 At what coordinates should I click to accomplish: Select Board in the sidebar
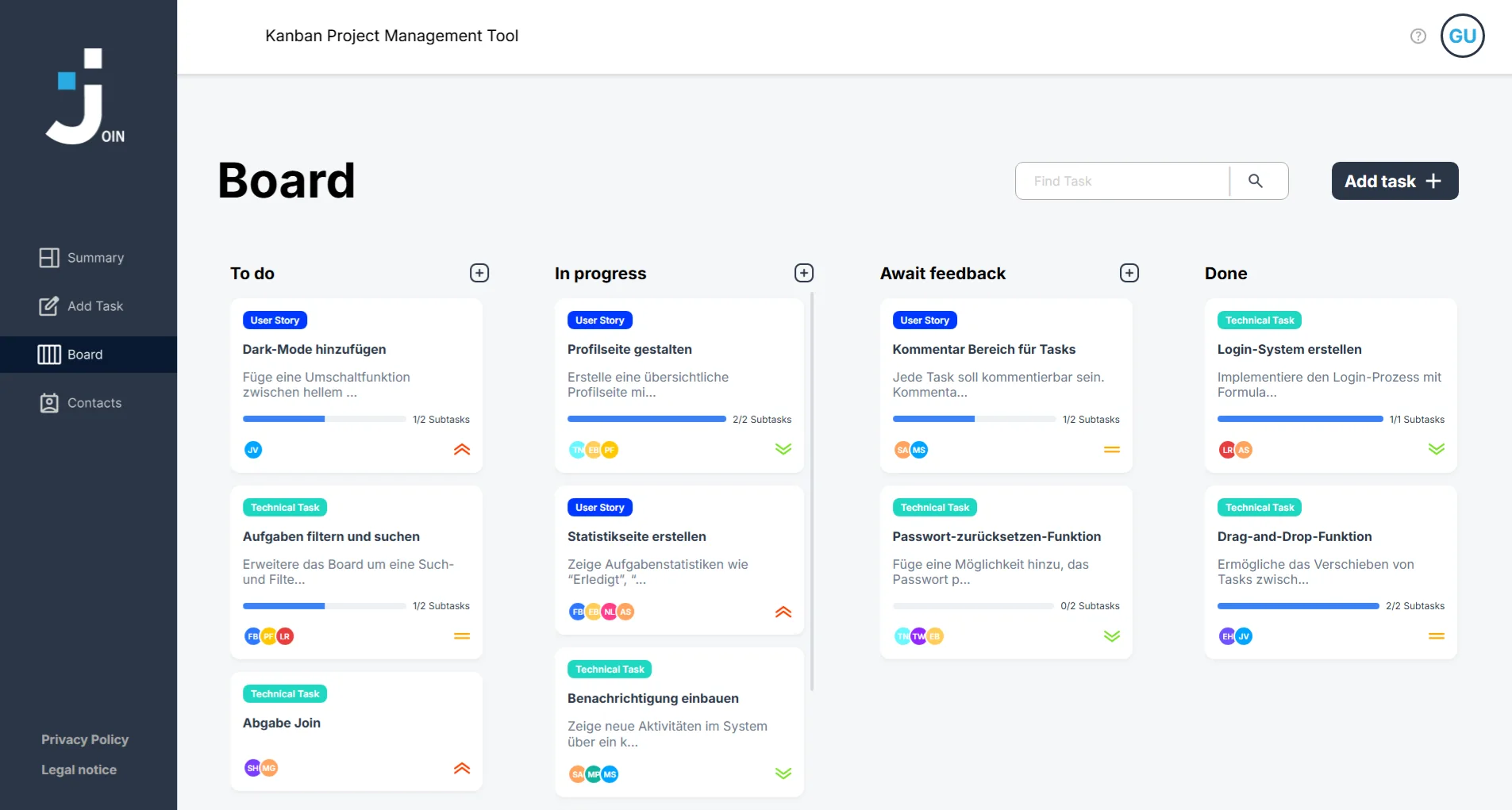click(x=88, y=355)
